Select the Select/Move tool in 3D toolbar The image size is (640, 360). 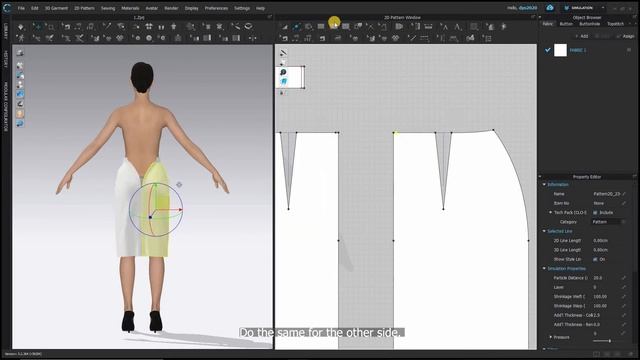click(x=37, y=27)
